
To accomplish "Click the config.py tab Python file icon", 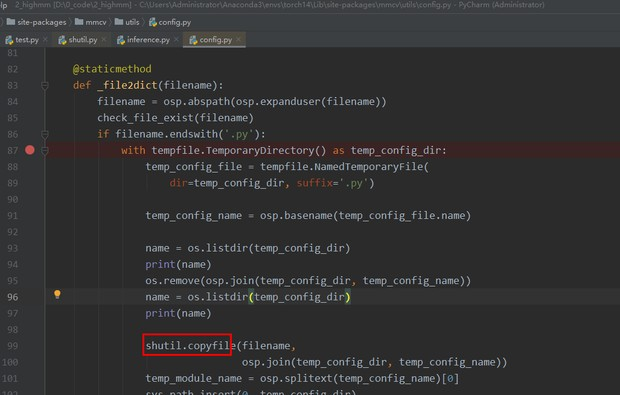I will click(193, 40).
